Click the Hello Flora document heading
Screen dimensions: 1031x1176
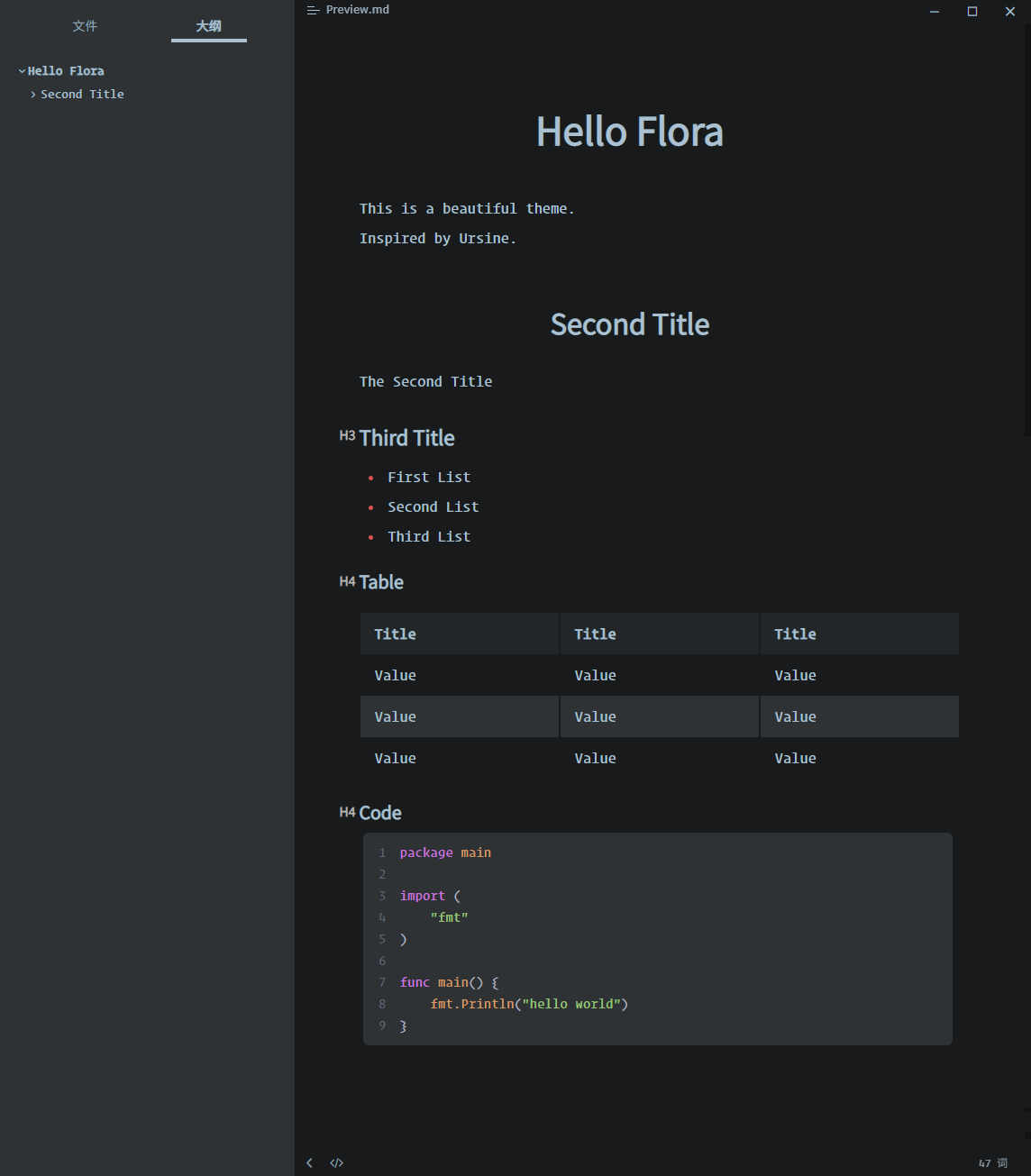click(x=629, y=132)
